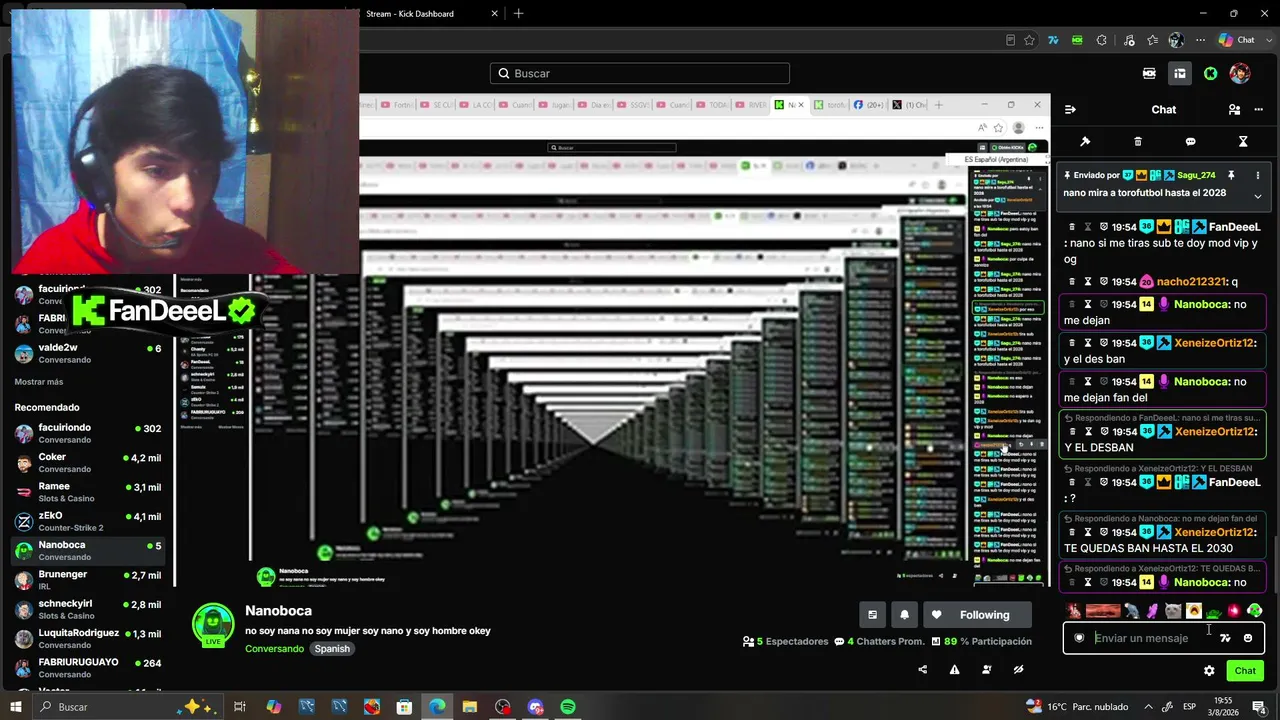Click the ban hammer moderation icon
1280x720 pixels.
1085,142
